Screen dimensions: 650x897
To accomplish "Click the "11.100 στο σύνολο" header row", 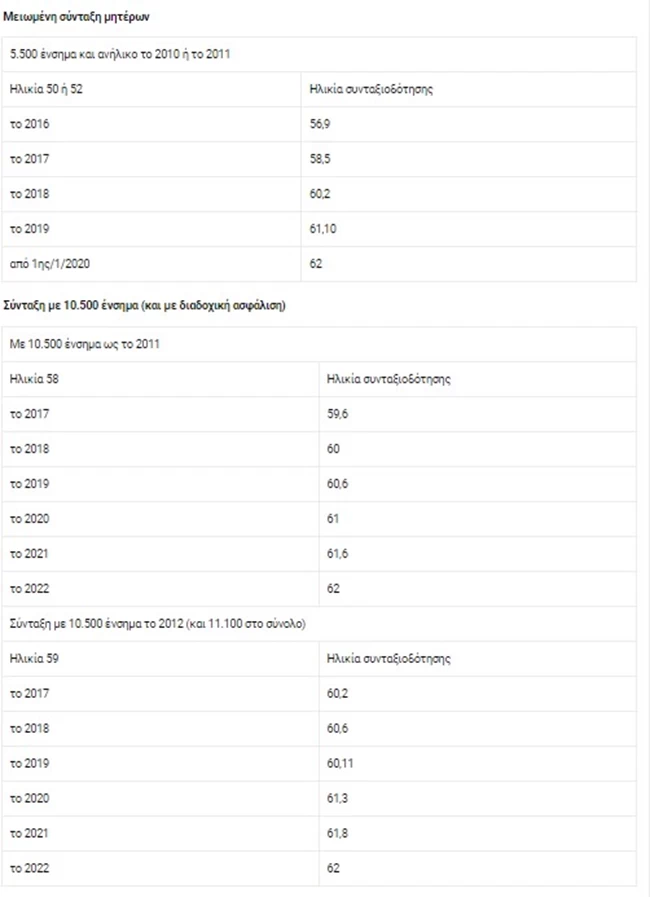I will 158,624.
